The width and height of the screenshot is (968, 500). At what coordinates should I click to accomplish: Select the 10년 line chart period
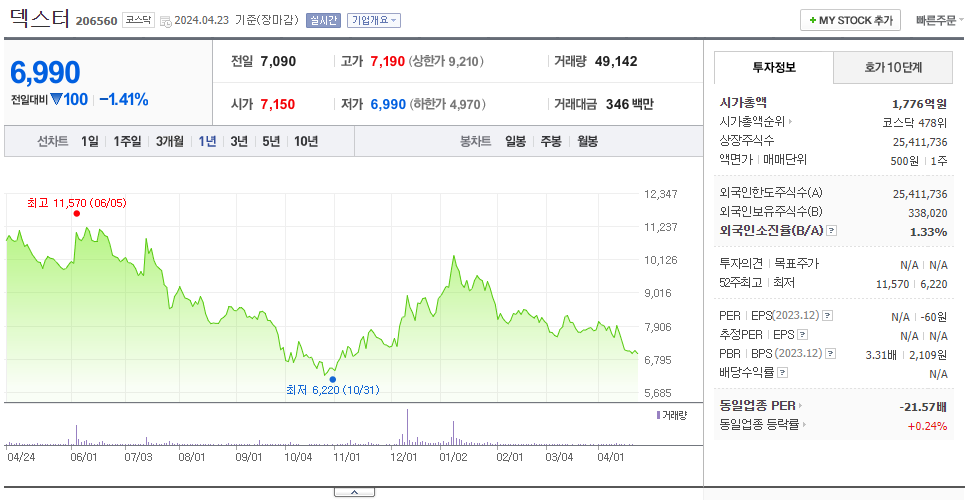coord(306,141)
